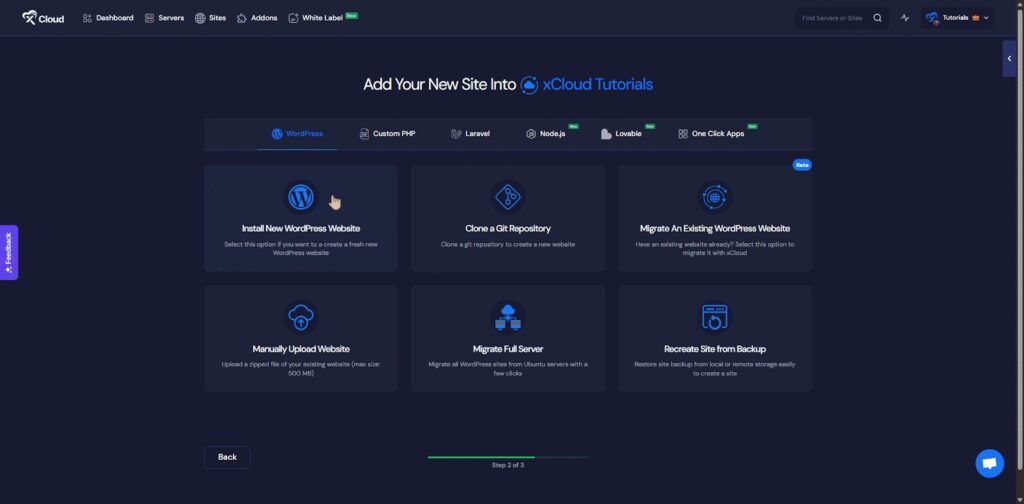1024x504 pixels.
Task: Open the live chat bubble
Action: point(989,463)
